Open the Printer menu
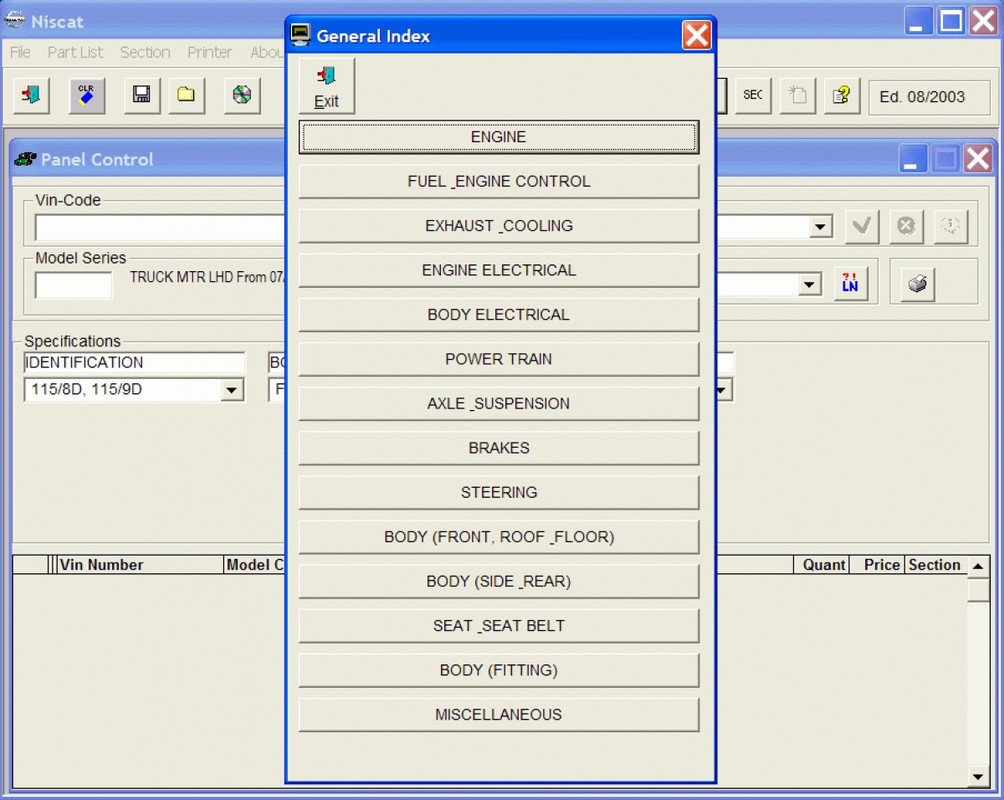The width and height of the screenshot is (1004, 800). [209, 53]
